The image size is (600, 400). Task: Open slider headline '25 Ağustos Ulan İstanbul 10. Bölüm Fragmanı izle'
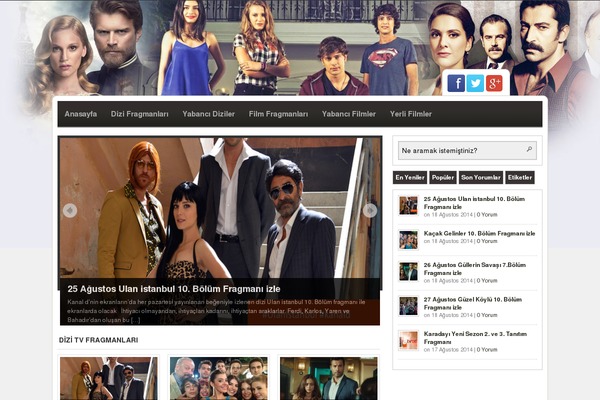[174, 289]
